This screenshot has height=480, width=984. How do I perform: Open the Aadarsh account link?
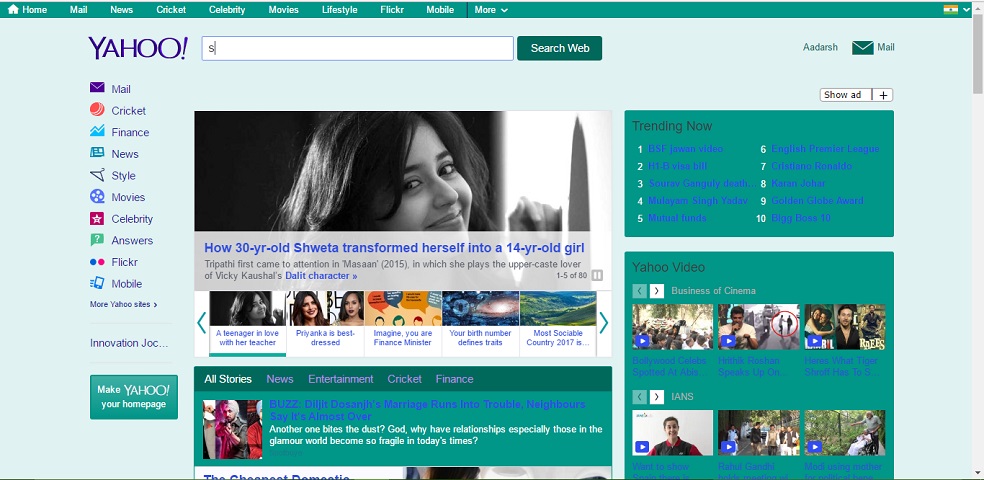click(820, 47)
